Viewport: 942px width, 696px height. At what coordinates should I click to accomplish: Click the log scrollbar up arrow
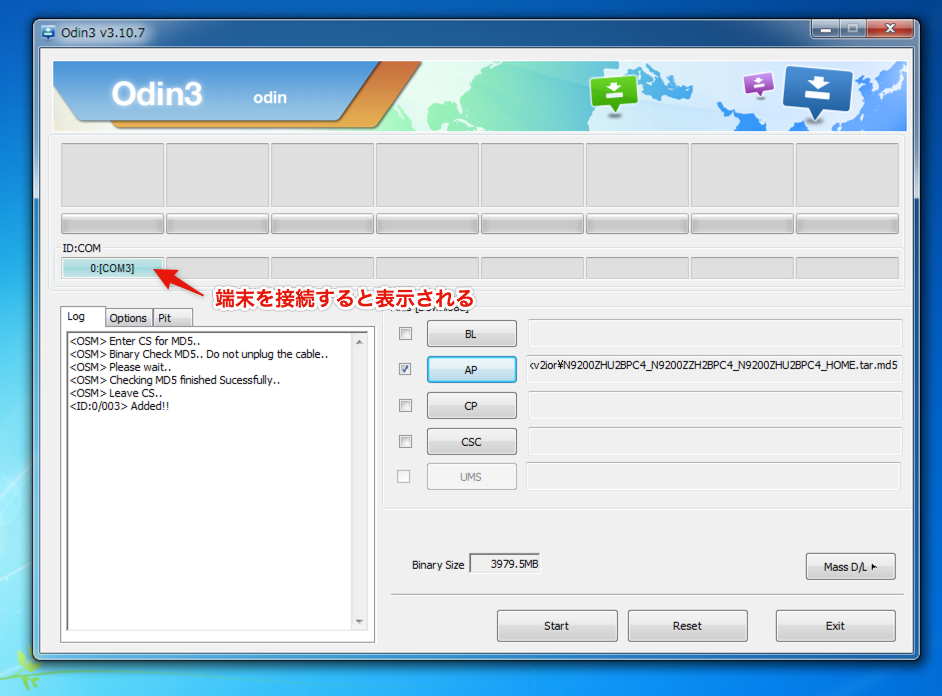(359, 342)
